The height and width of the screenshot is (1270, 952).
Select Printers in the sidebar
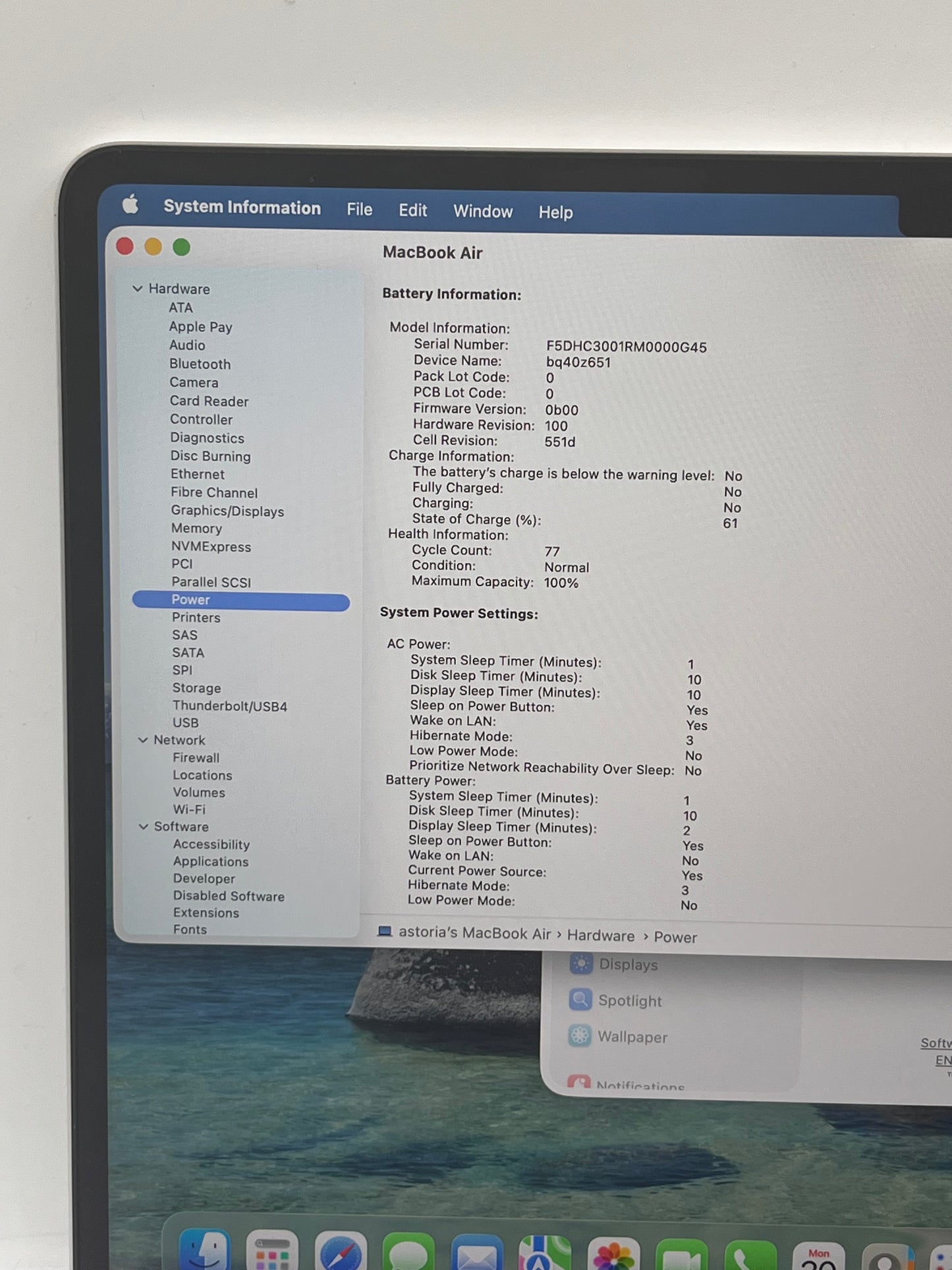tap(196, 618)
